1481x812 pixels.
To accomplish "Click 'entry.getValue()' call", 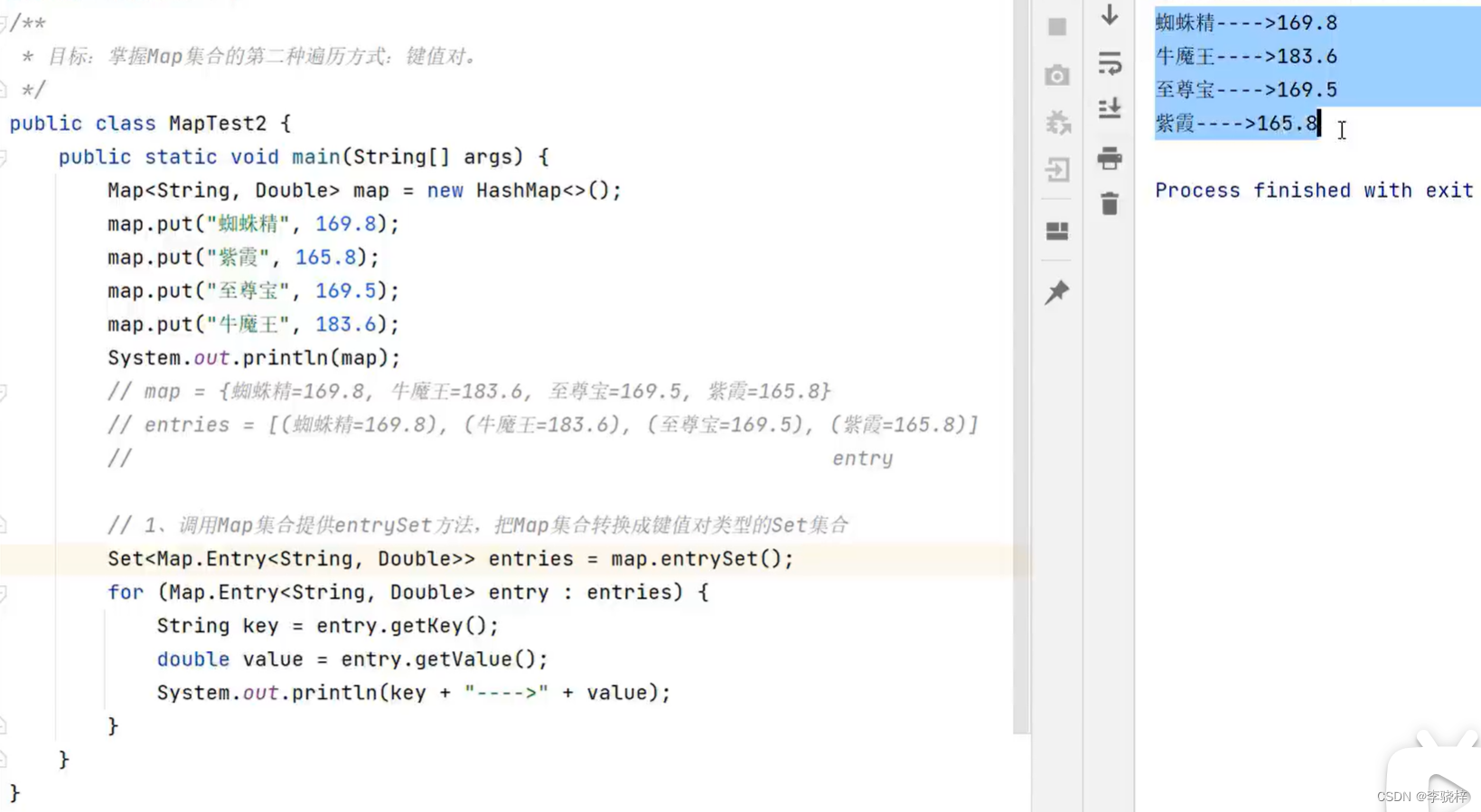I will pyautogui.click(x=438, y=659).
